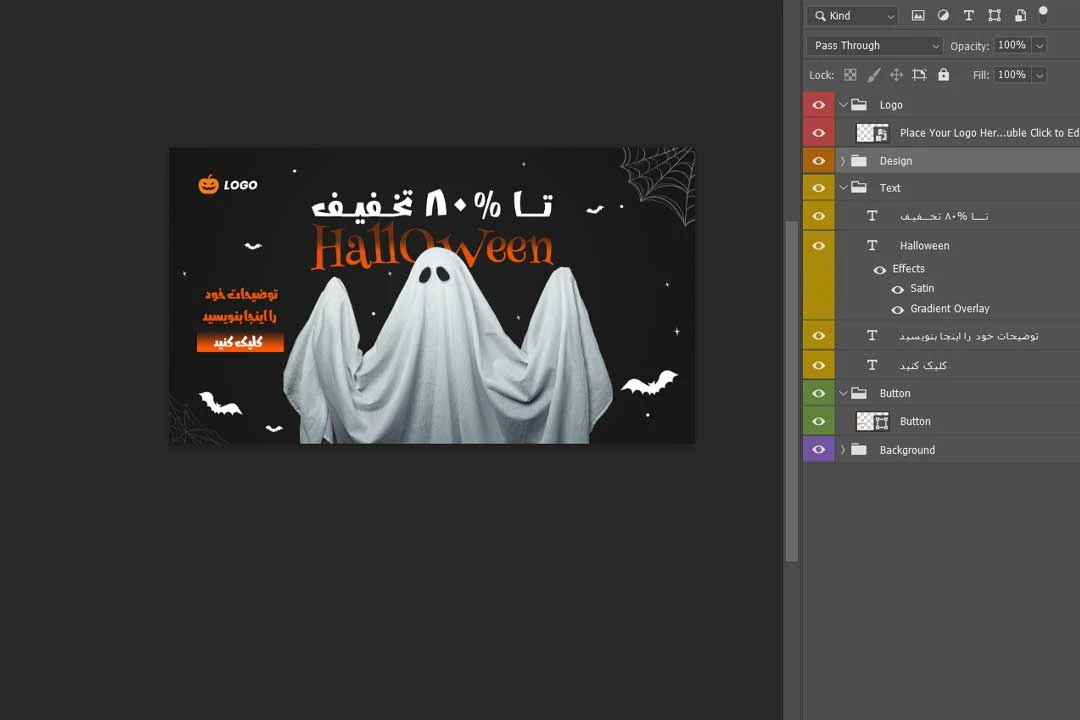
Task: Click lock image pixels brush icon
Action: (x=873, y=75)
